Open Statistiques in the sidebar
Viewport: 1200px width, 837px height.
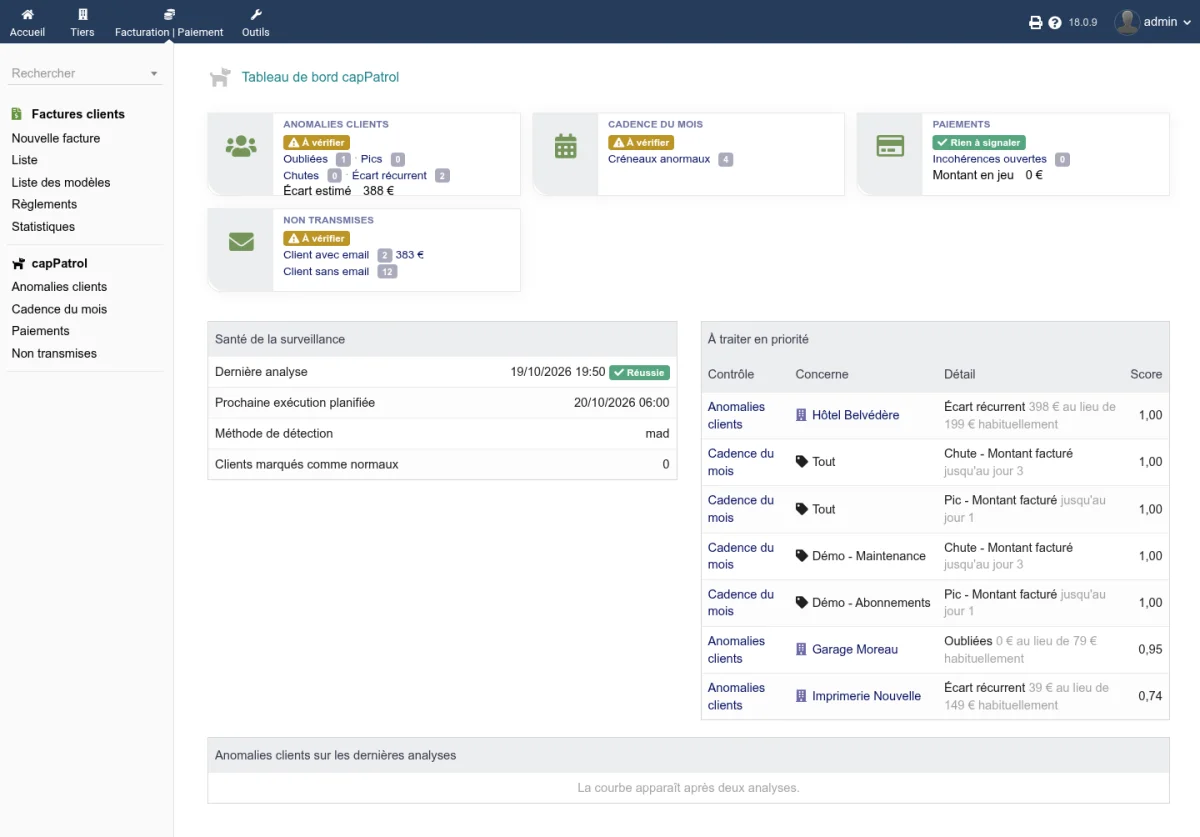(43, 227)
